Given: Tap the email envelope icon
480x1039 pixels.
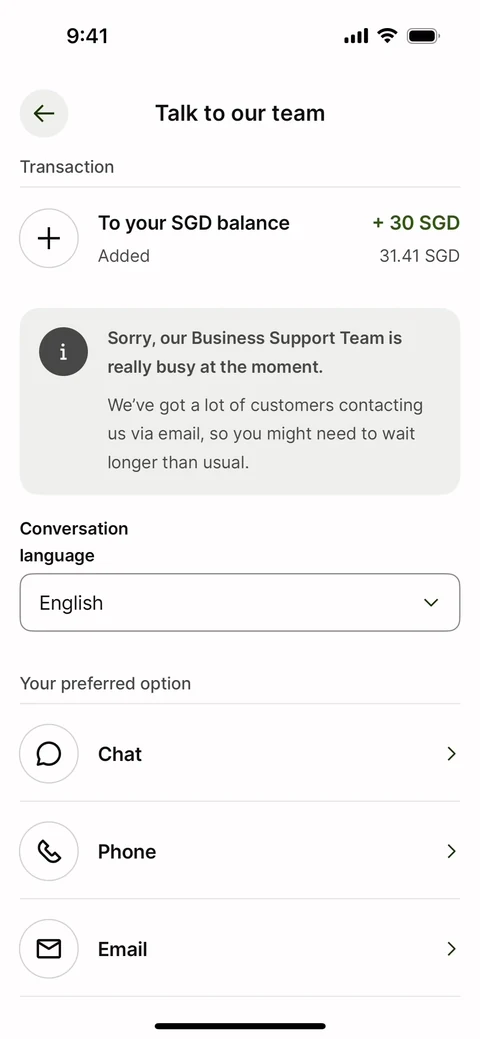Looking at the screenshot, I should 49,949.
